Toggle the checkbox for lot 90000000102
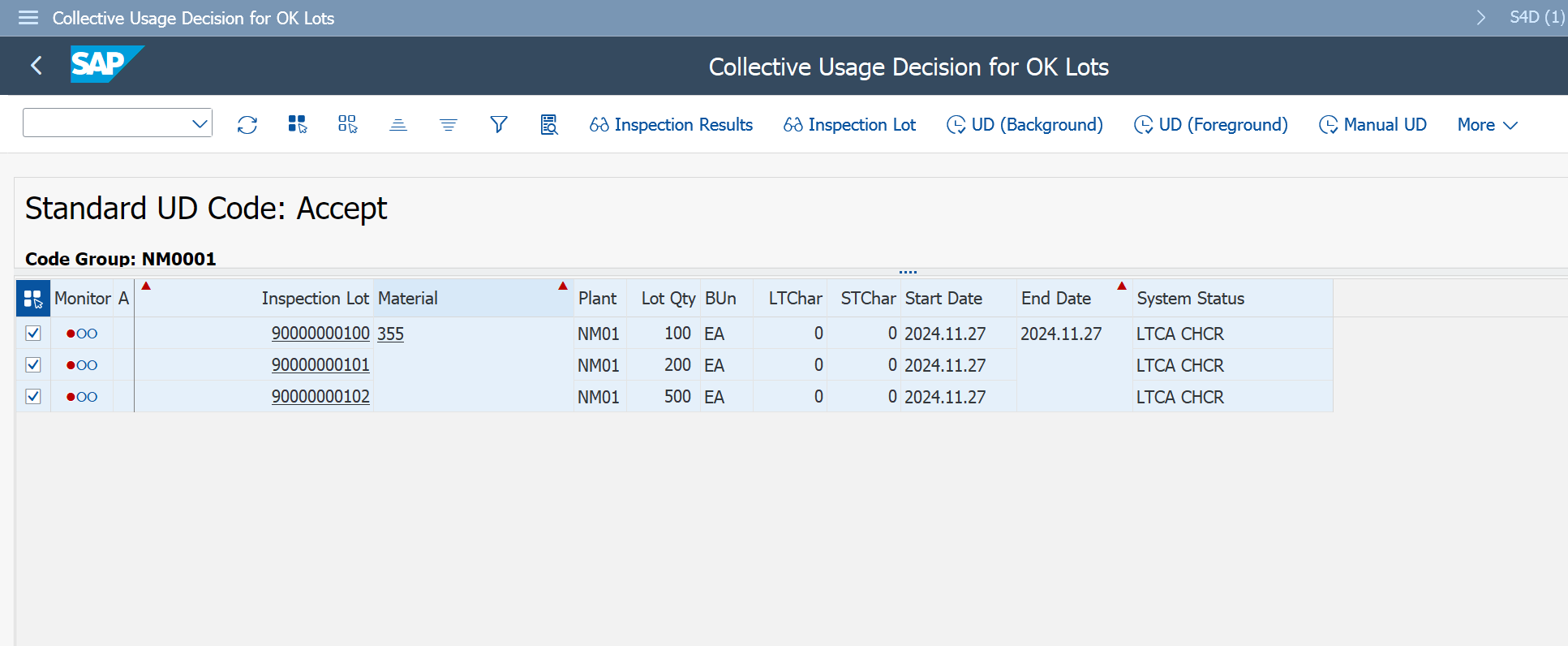This screenshot has width=1568, height=646. click(33, 396)
